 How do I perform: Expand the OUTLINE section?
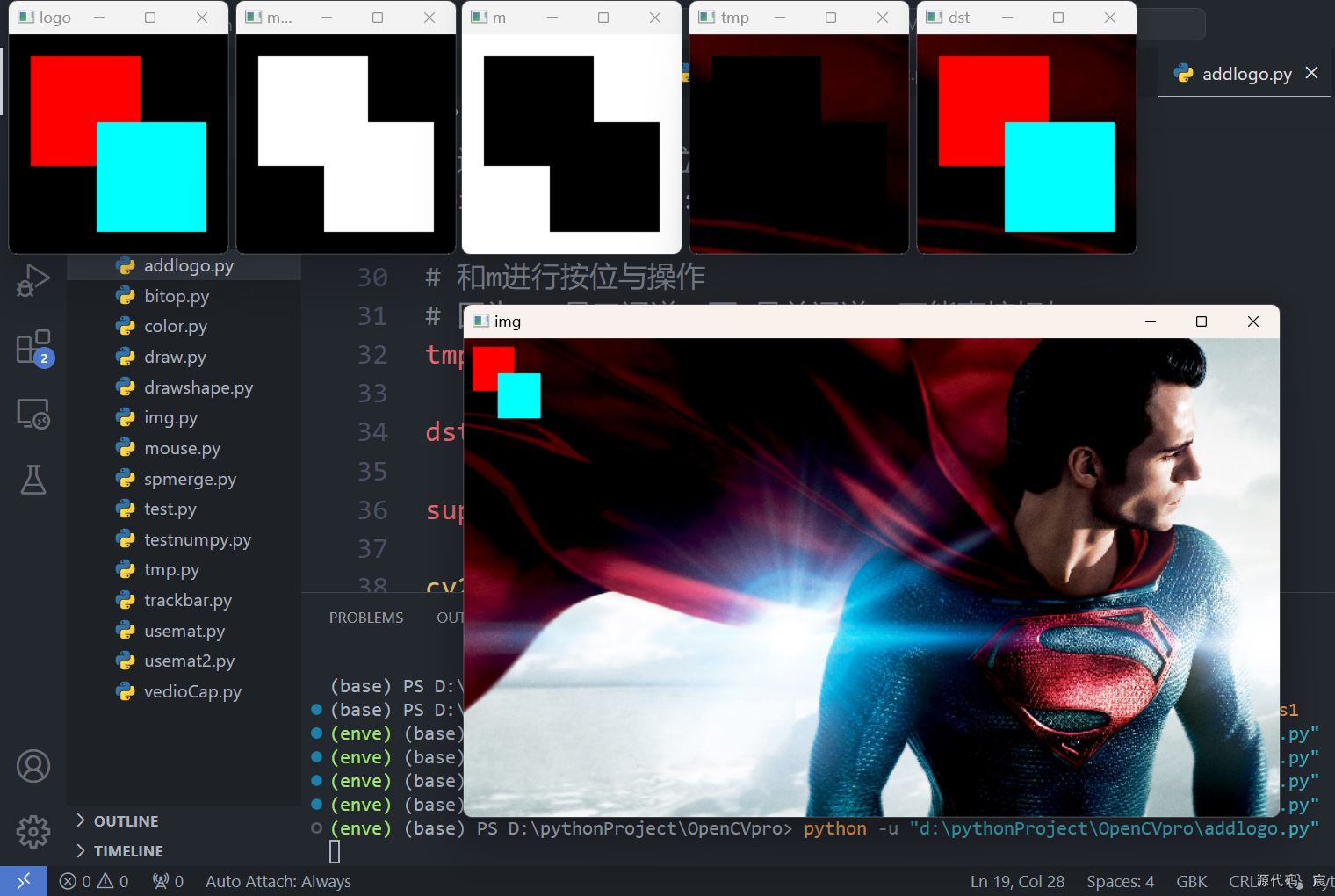click(184, 820)
